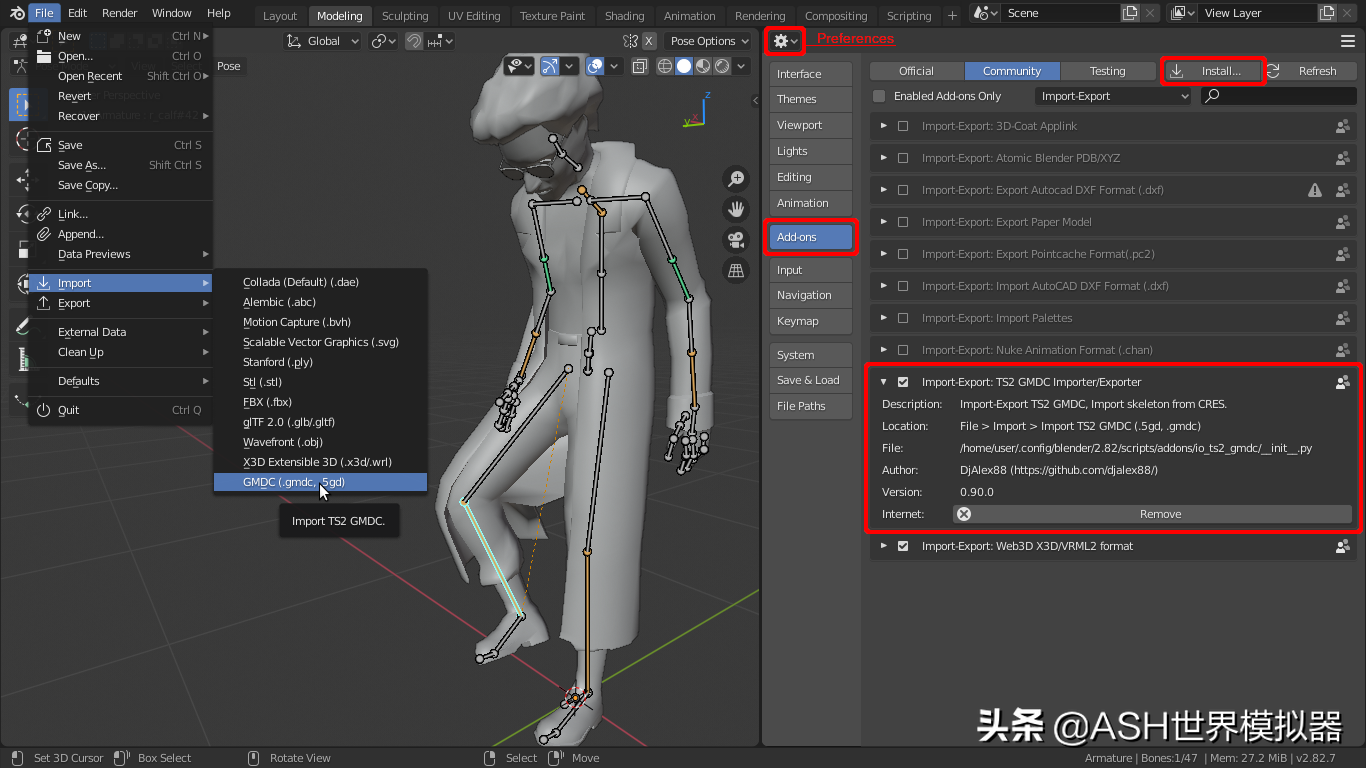The width and height of the screenshot is (1366, 768).
Task: Select solid viewport shading icon
Action: (x=684, y=66)
